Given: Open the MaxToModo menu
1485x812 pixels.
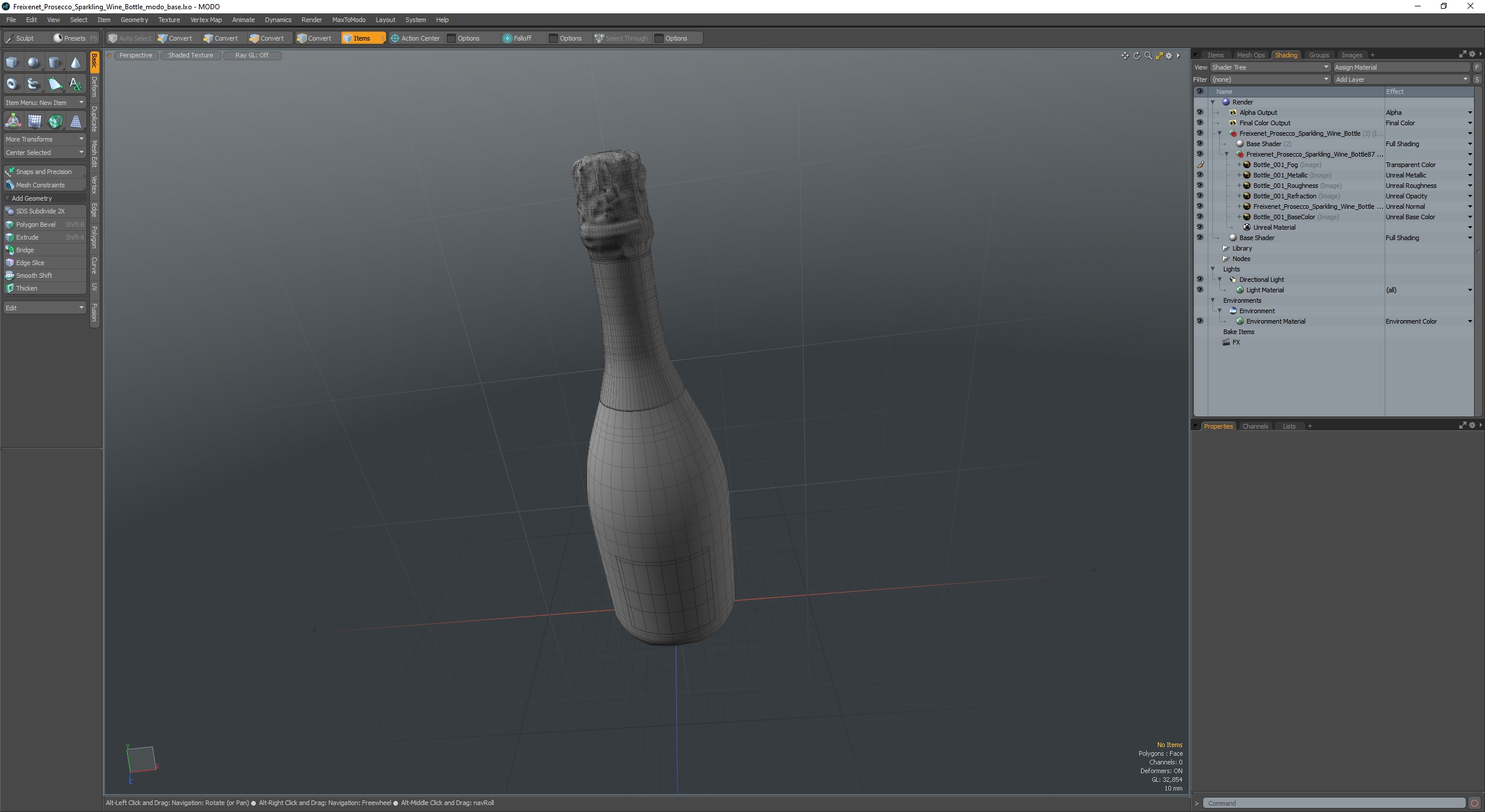Looking at the screenshot, I should (349, 20).
